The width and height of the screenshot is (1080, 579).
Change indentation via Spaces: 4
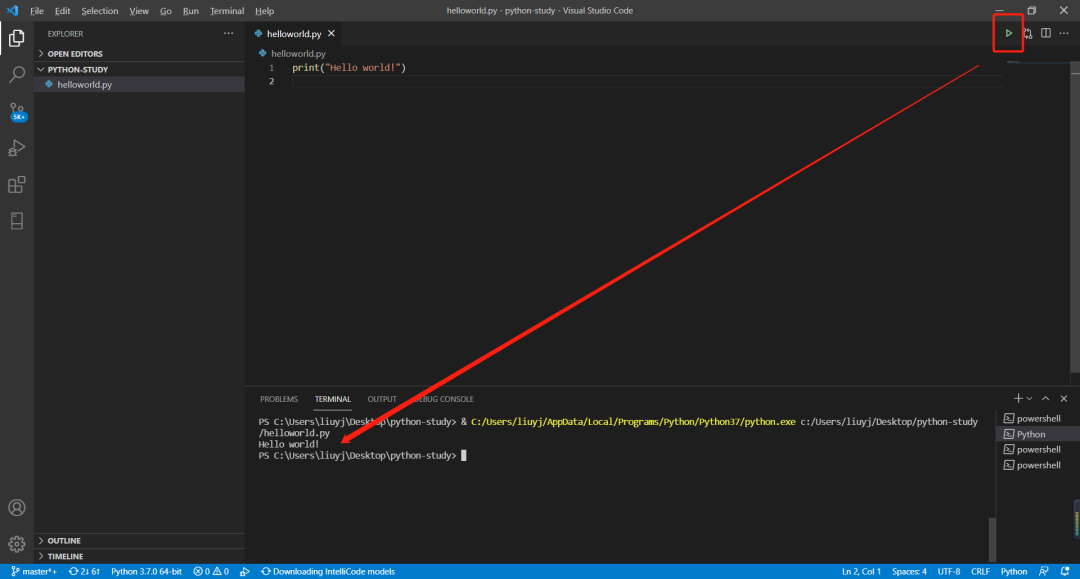pos(909,571)
